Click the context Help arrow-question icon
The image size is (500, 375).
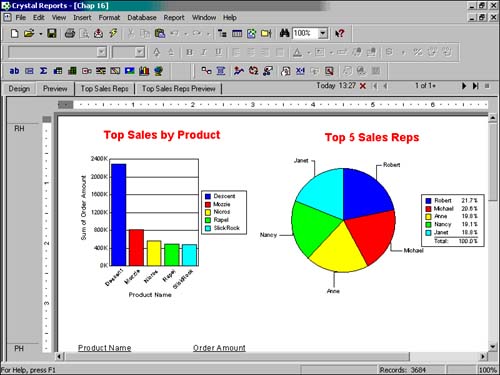(339, 33)
